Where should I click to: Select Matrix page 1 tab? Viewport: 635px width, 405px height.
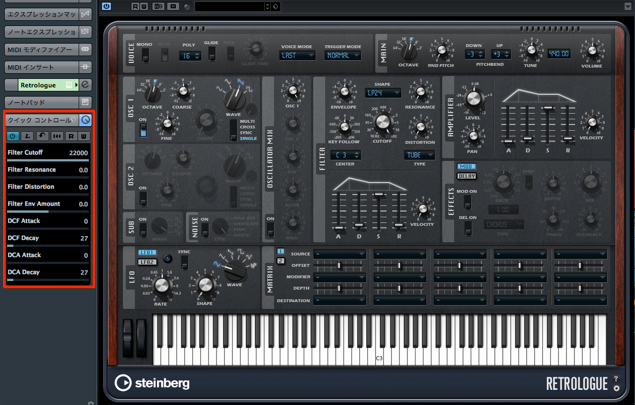[280, 252]
